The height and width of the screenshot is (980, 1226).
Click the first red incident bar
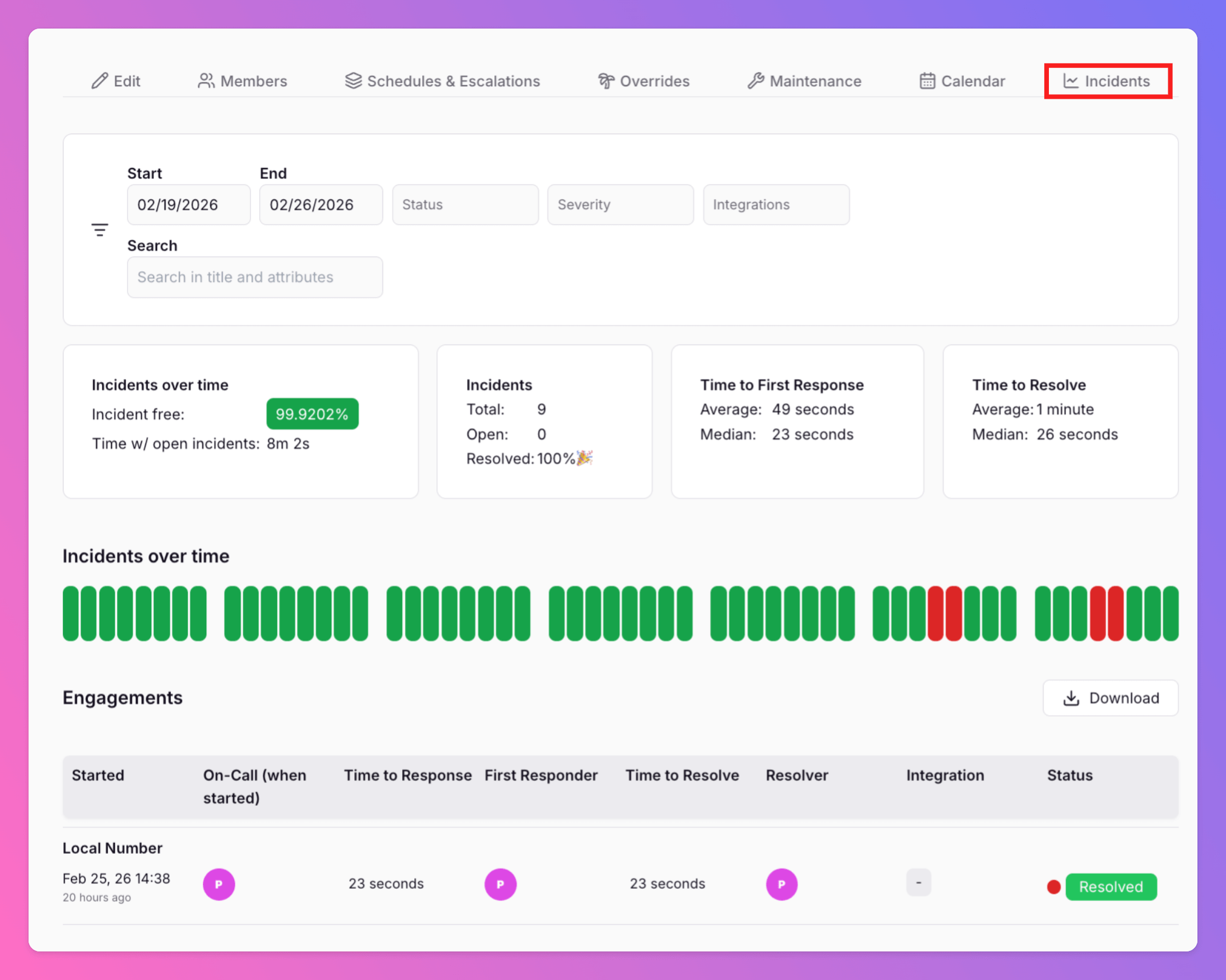pos(935,613)
